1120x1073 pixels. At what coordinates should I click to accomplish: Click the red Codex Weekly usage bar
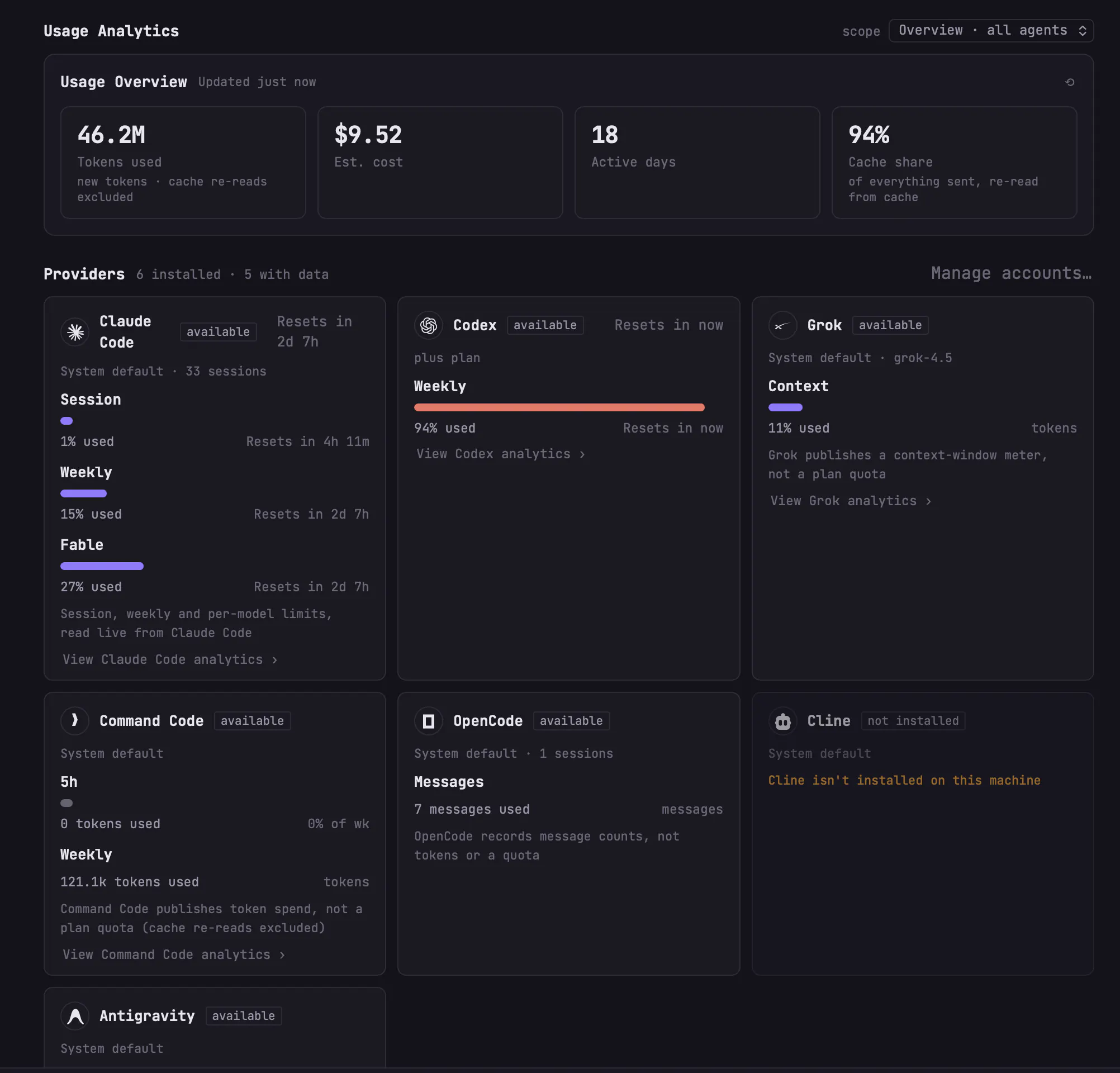point(559,407)
